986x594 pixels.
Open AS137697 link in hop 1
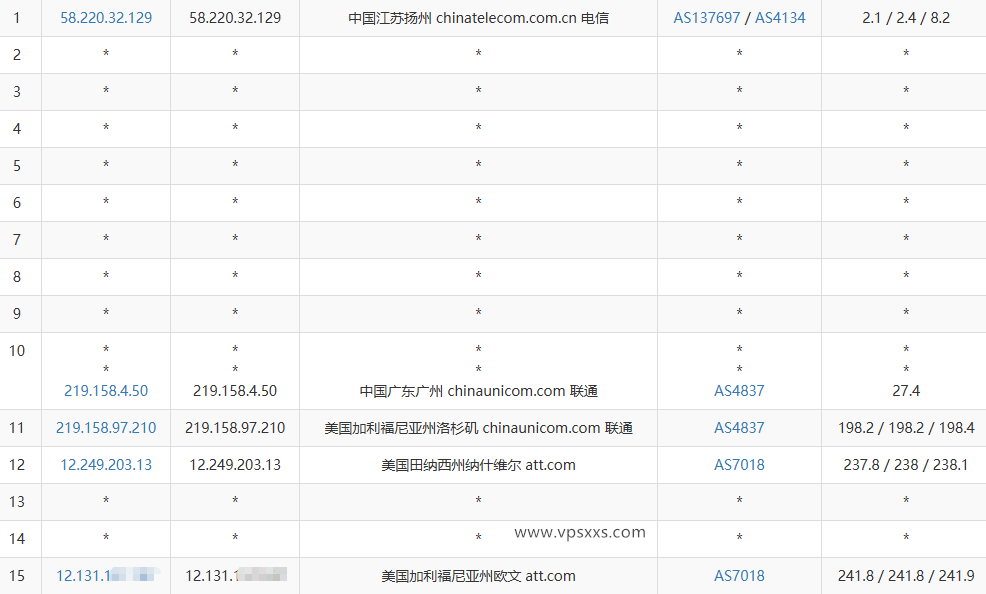(x=706, y=18)
